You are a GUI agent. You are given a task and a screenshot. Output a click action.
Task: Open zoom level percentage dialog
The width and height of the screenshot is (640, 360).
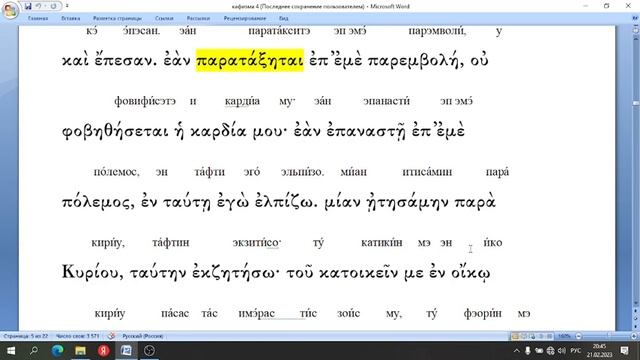[564, 336]
